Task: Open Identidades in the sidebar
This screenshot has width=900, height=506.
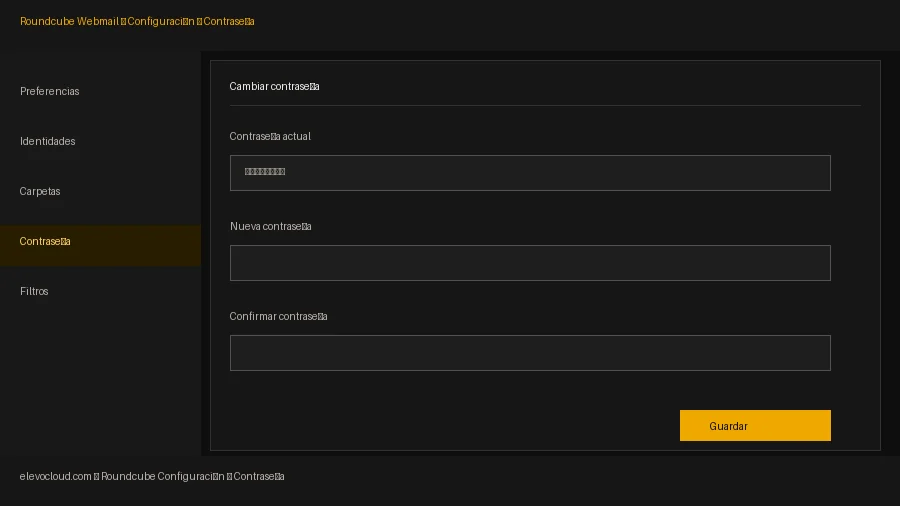Action: tap(47, 141)
